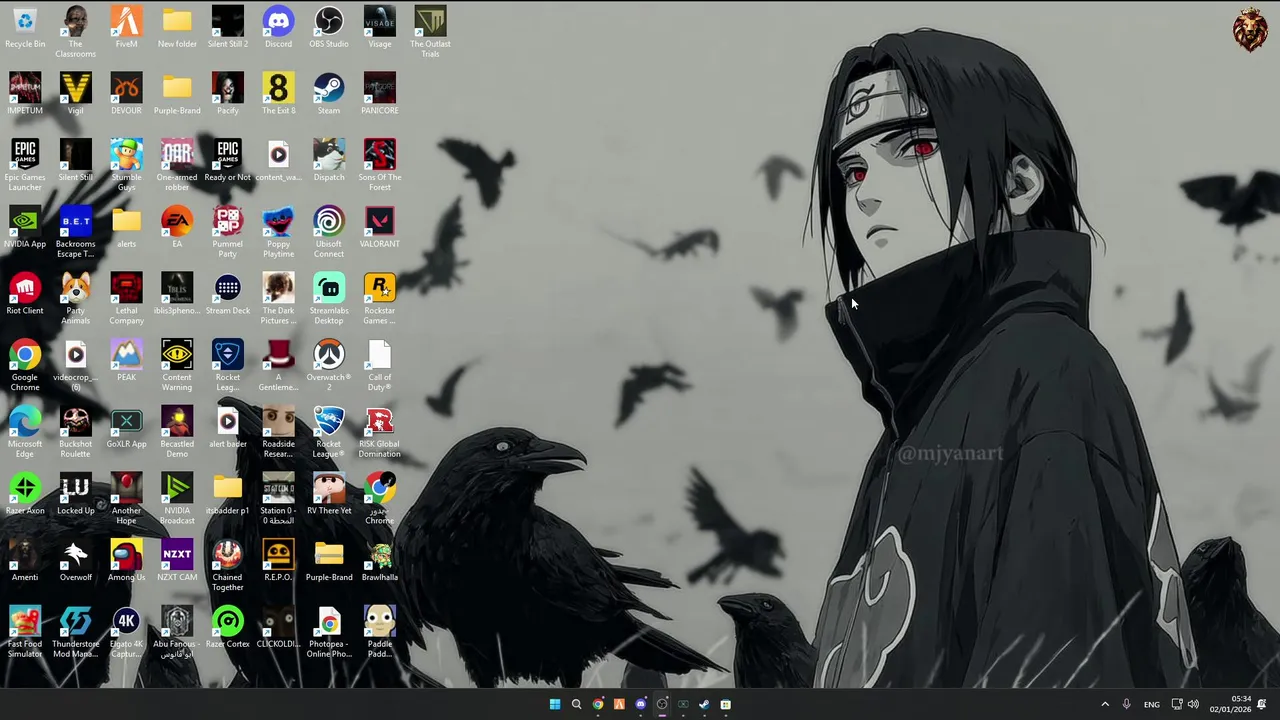
Task: Click the microphone tray icon
Action: click(x=1127, y=704)
